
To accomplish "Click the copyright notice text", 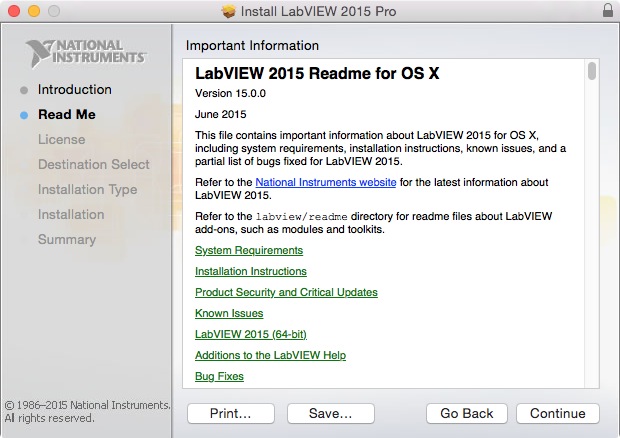I will [x=87, y=412].
